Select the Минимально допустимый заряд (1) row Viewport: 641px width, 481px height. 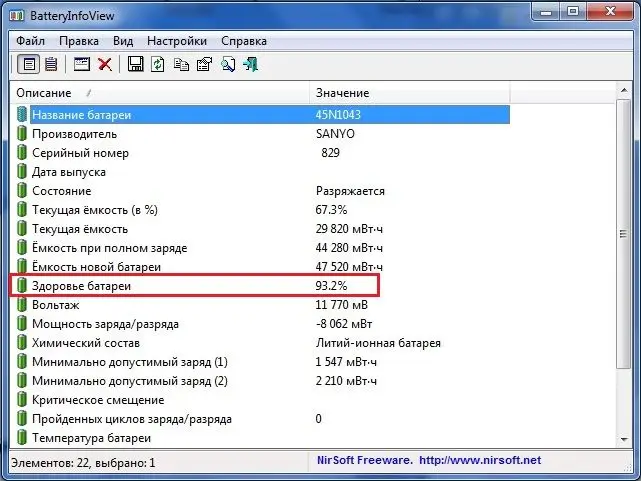262,362
